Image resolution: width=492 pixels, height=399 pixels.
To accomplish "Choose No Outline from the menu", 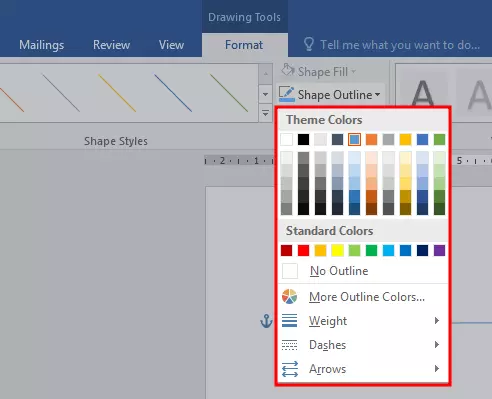I will tap(363, 271).
